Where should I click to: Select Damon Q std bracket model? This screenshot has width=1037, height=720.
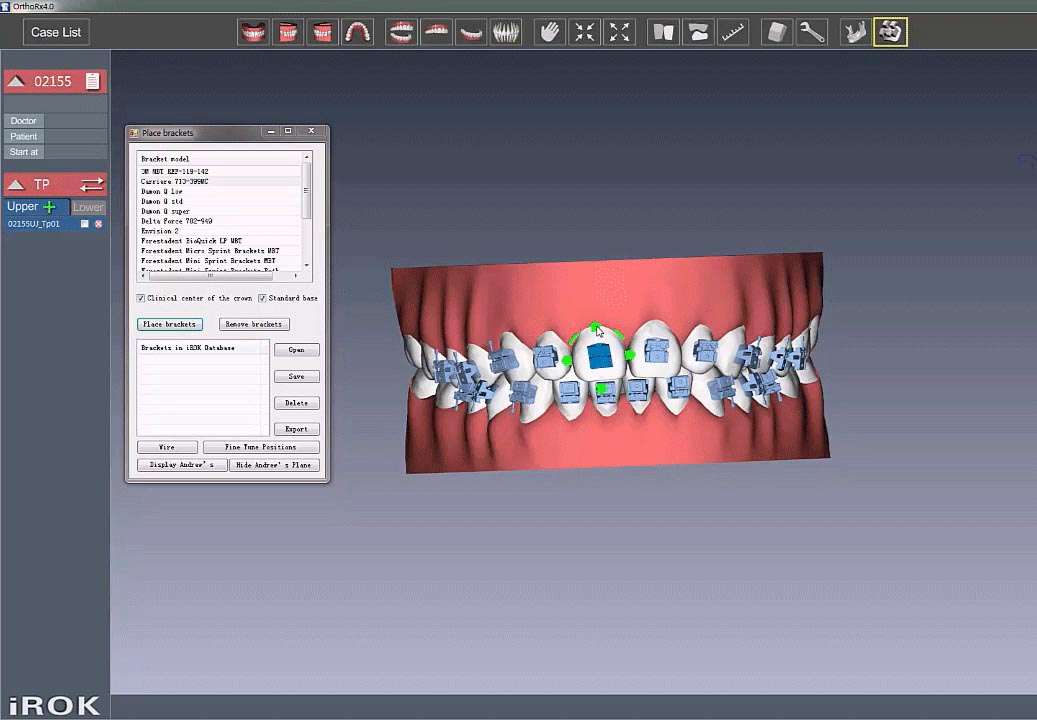pos(162,201)
